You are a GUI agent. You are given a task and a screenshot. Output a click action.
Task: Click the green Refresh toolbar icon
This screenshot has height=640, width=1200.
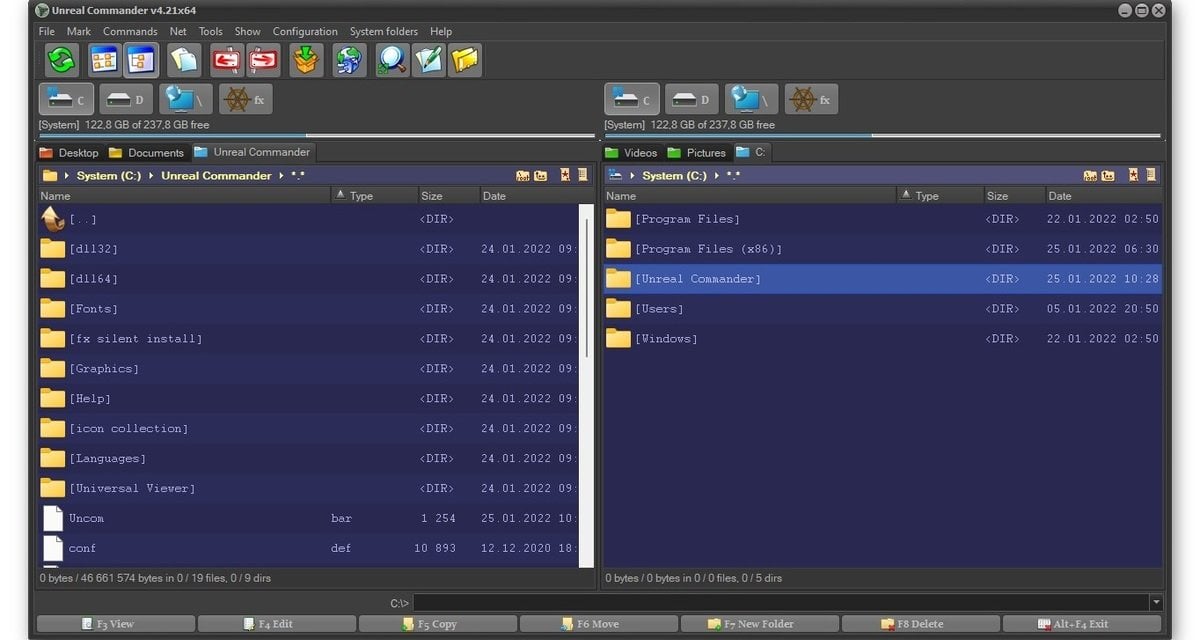[x=62, y=60]
